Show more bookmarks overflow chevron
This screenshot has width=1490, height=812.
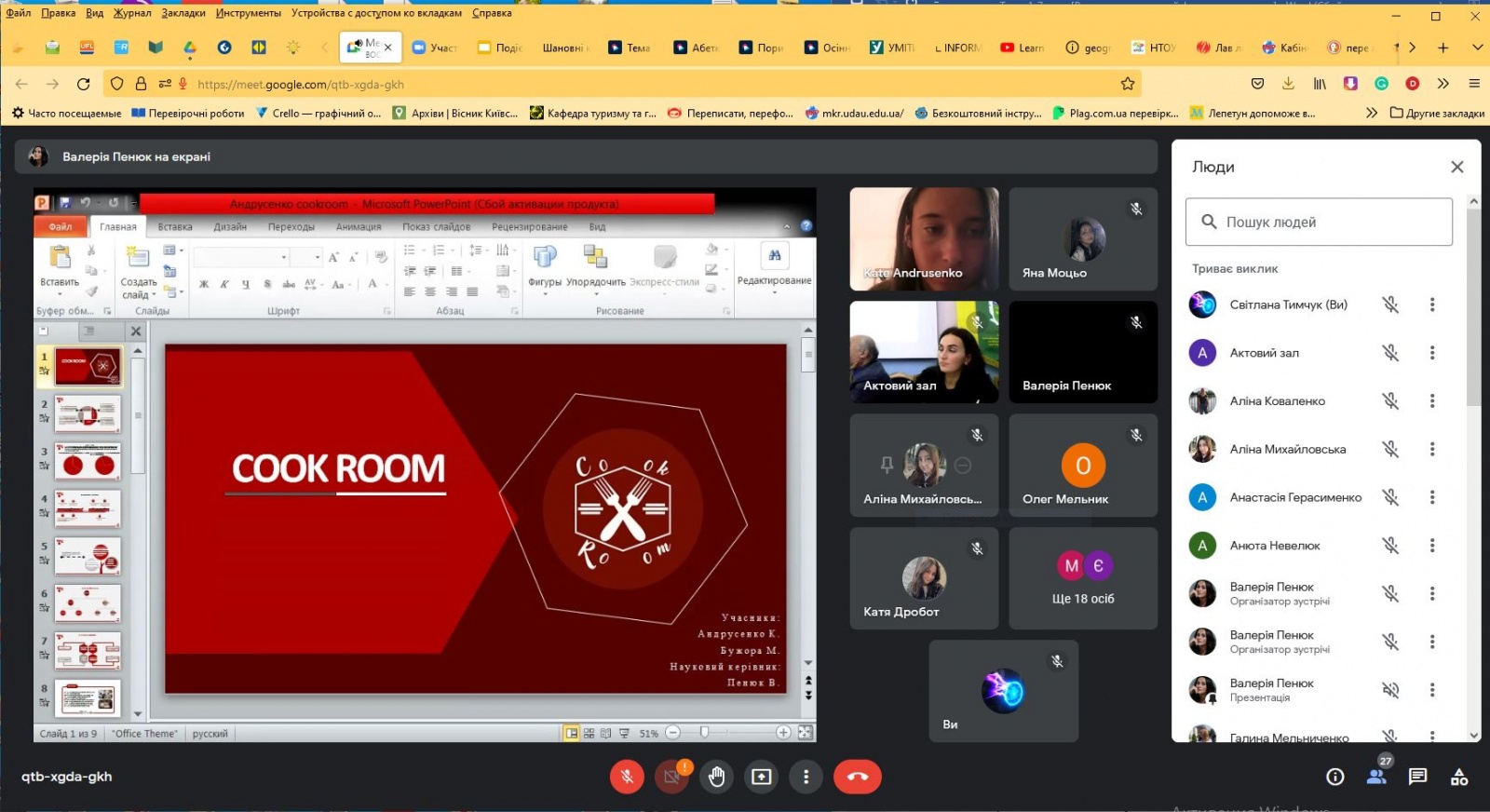pos(1371,114)
